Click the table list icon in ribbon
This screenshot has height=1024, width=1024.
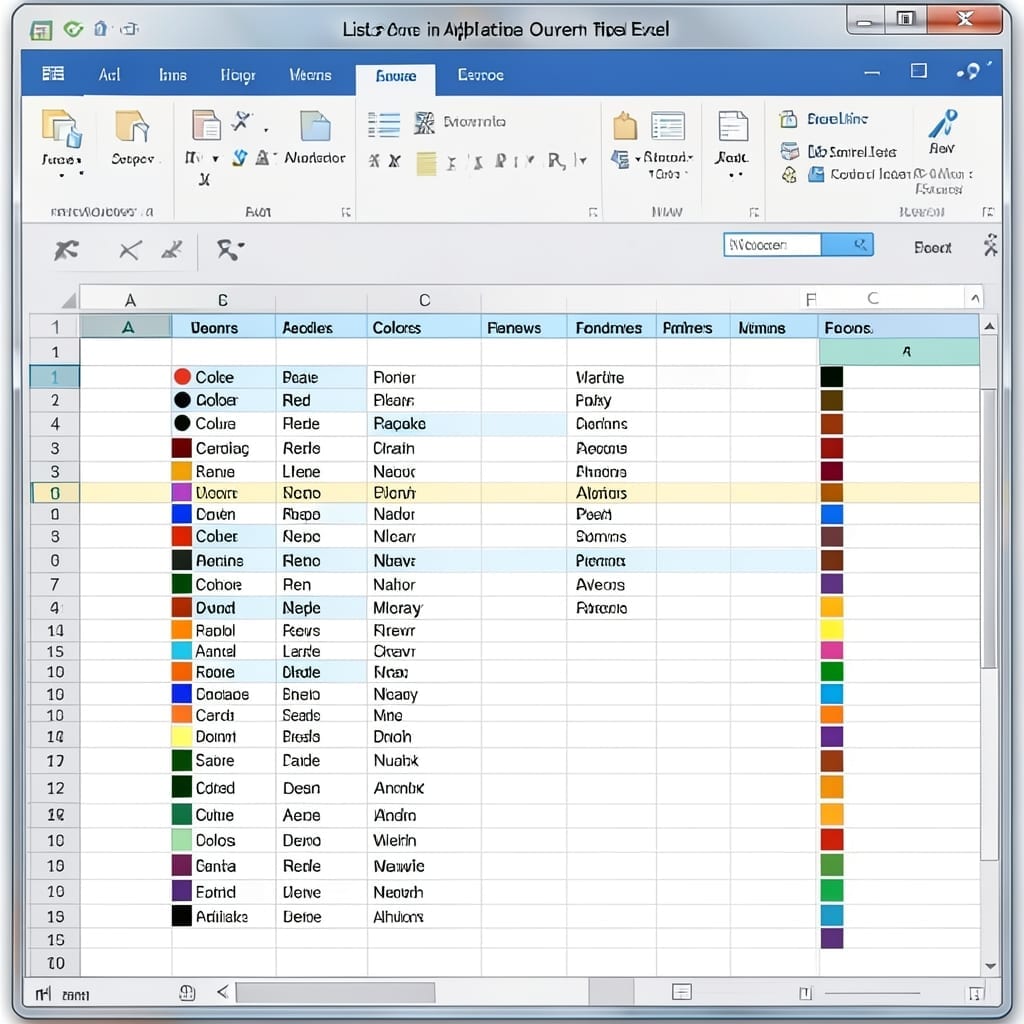click(667, 126)
